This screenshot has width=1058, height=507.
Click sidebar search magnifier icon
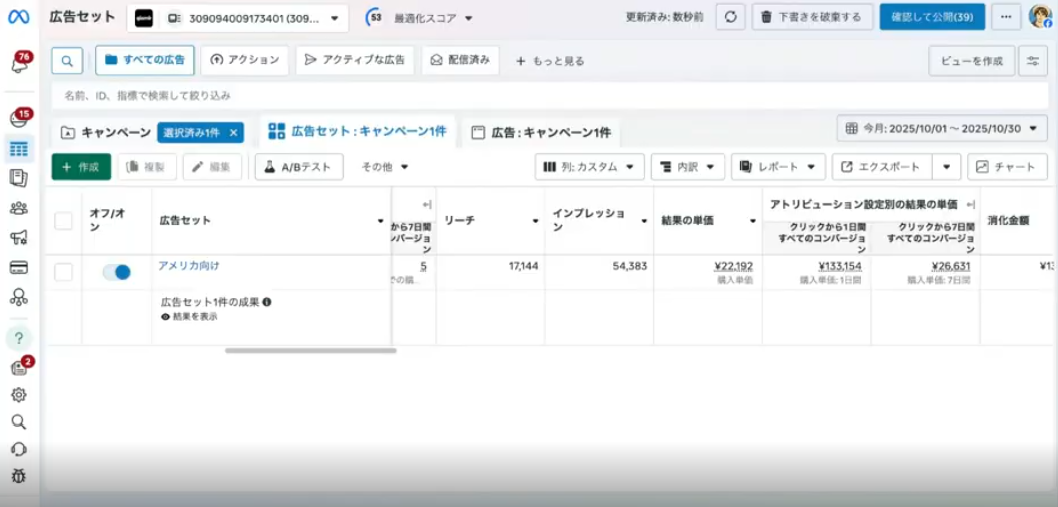(19, 422)
